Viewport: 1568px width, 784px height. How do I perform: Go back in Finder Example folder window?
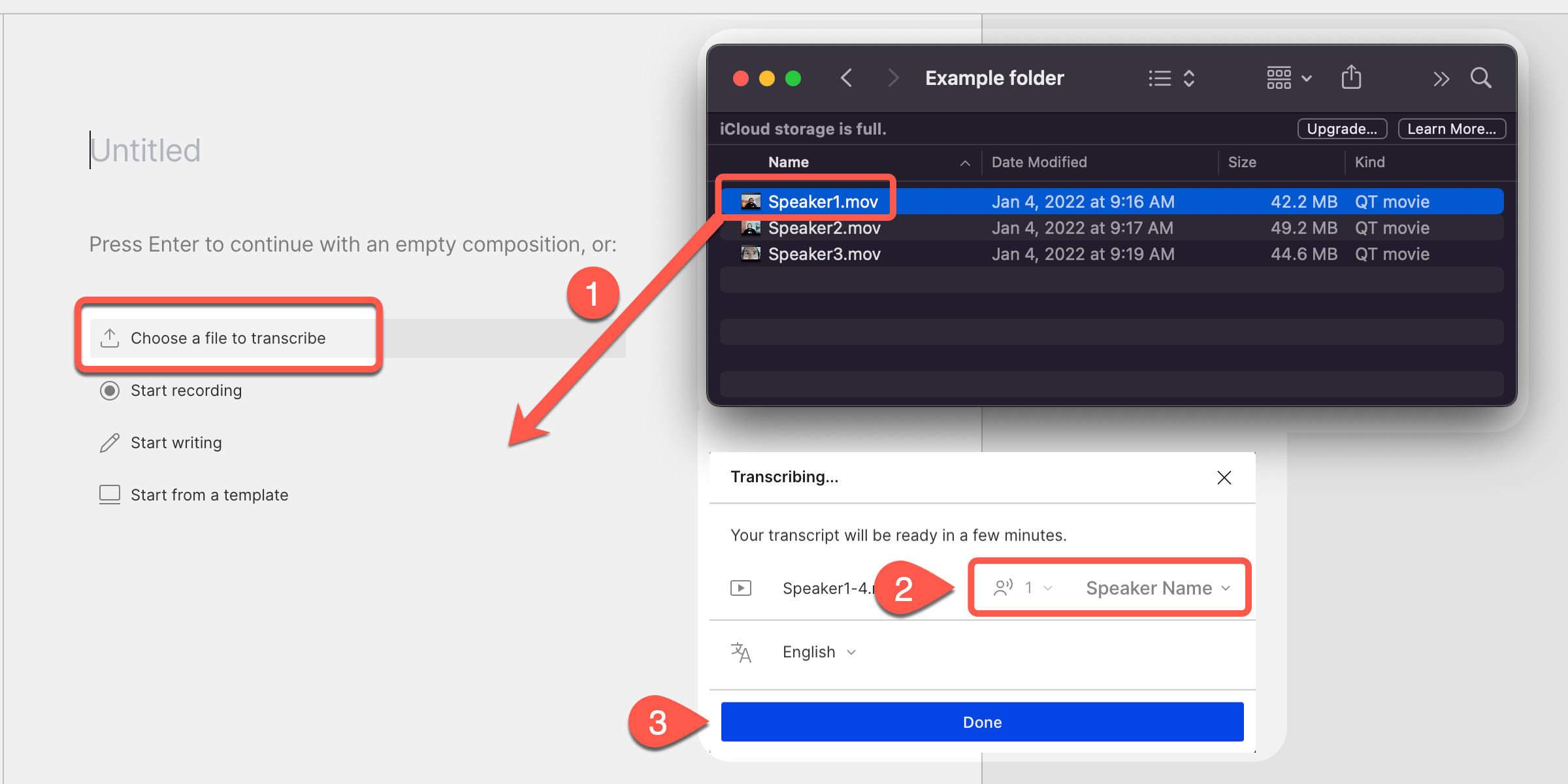(x=847, y=78)
